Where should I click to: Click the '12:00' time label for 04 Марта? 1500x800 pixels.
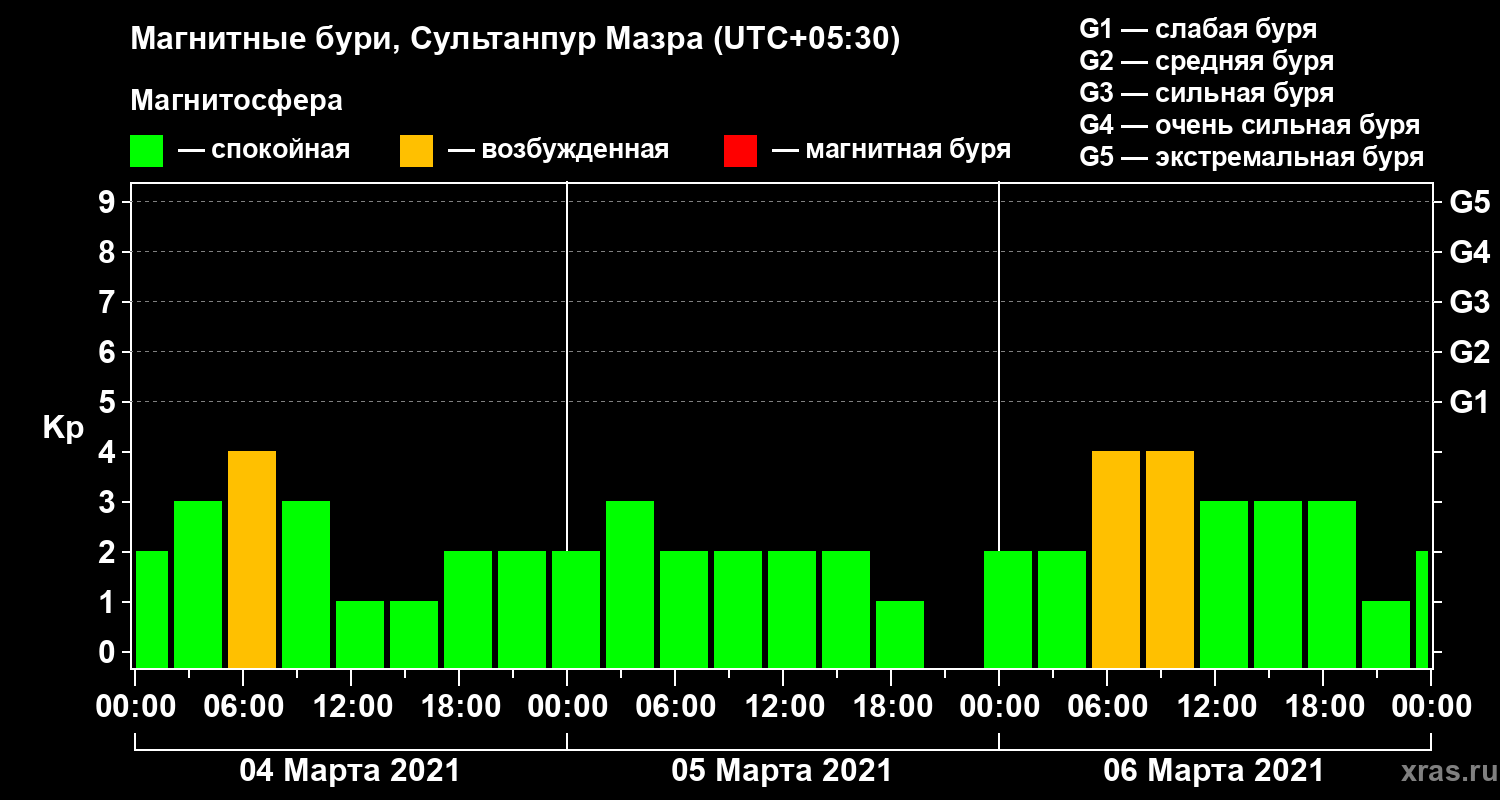click(x=351, y=707)
